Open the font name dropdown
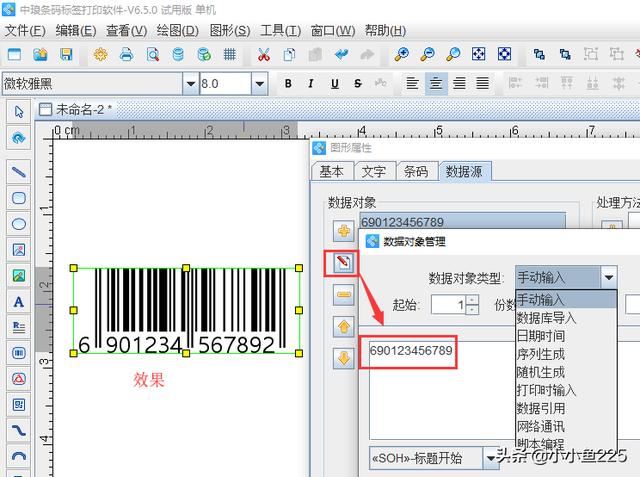The image size is (640, 477). click(x=190, y=84)
